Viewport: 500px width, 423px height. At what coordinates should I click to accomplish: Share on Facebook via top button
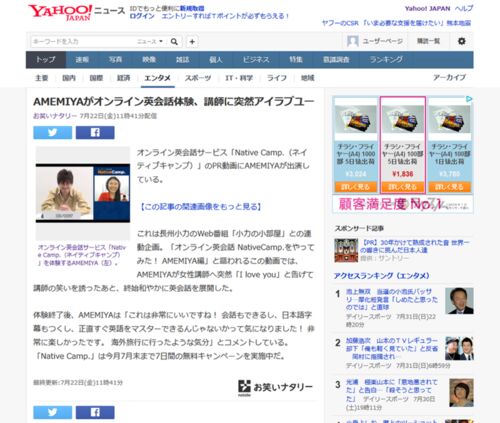(95, 132)
